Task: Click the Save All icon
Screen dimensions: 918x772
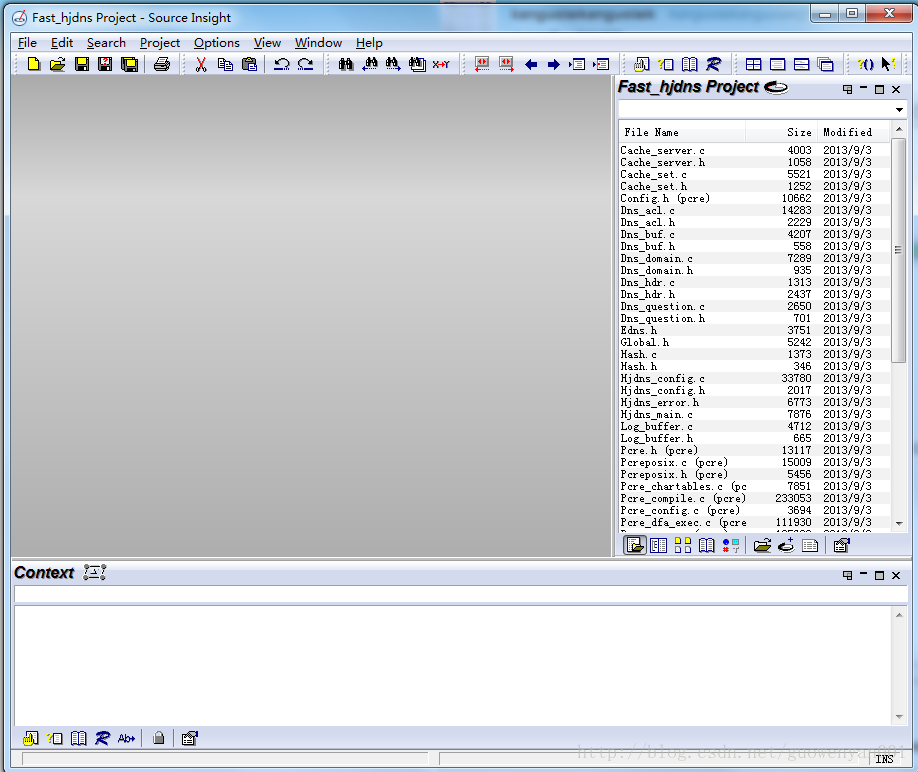Action: (x=129, y=64)
